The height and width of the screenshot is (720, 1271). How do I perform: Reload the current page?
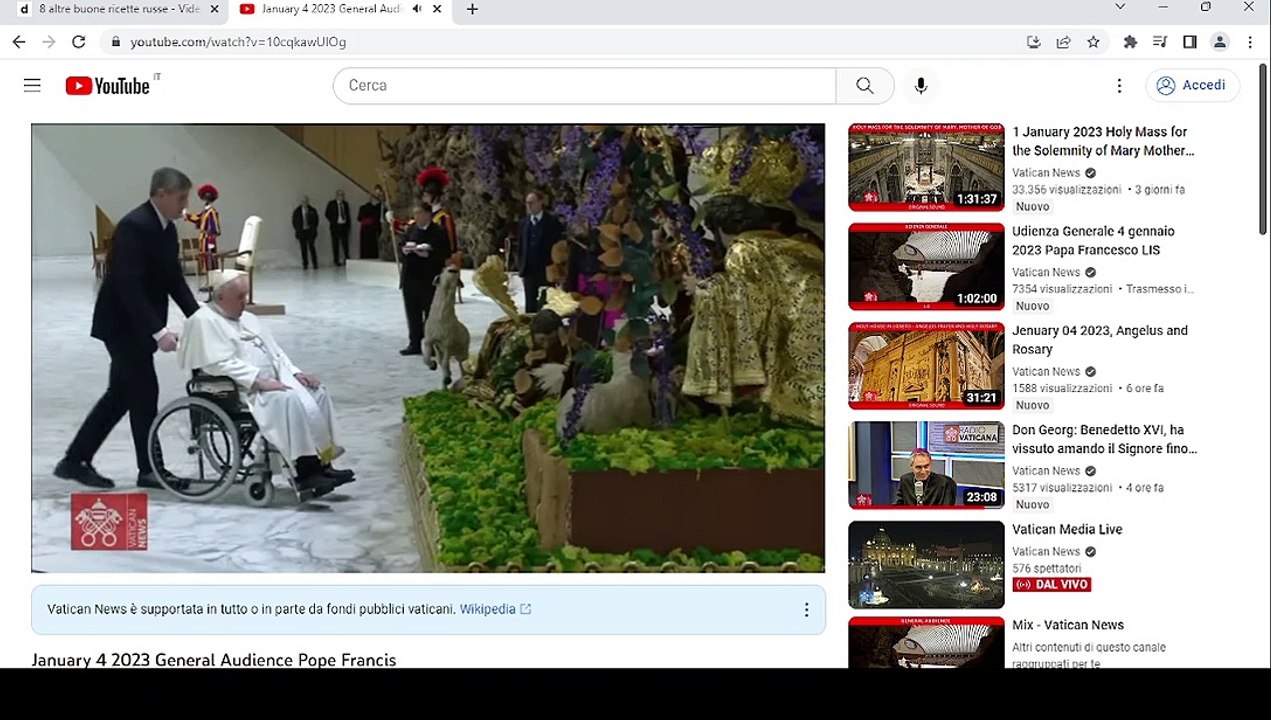point(79,42)
